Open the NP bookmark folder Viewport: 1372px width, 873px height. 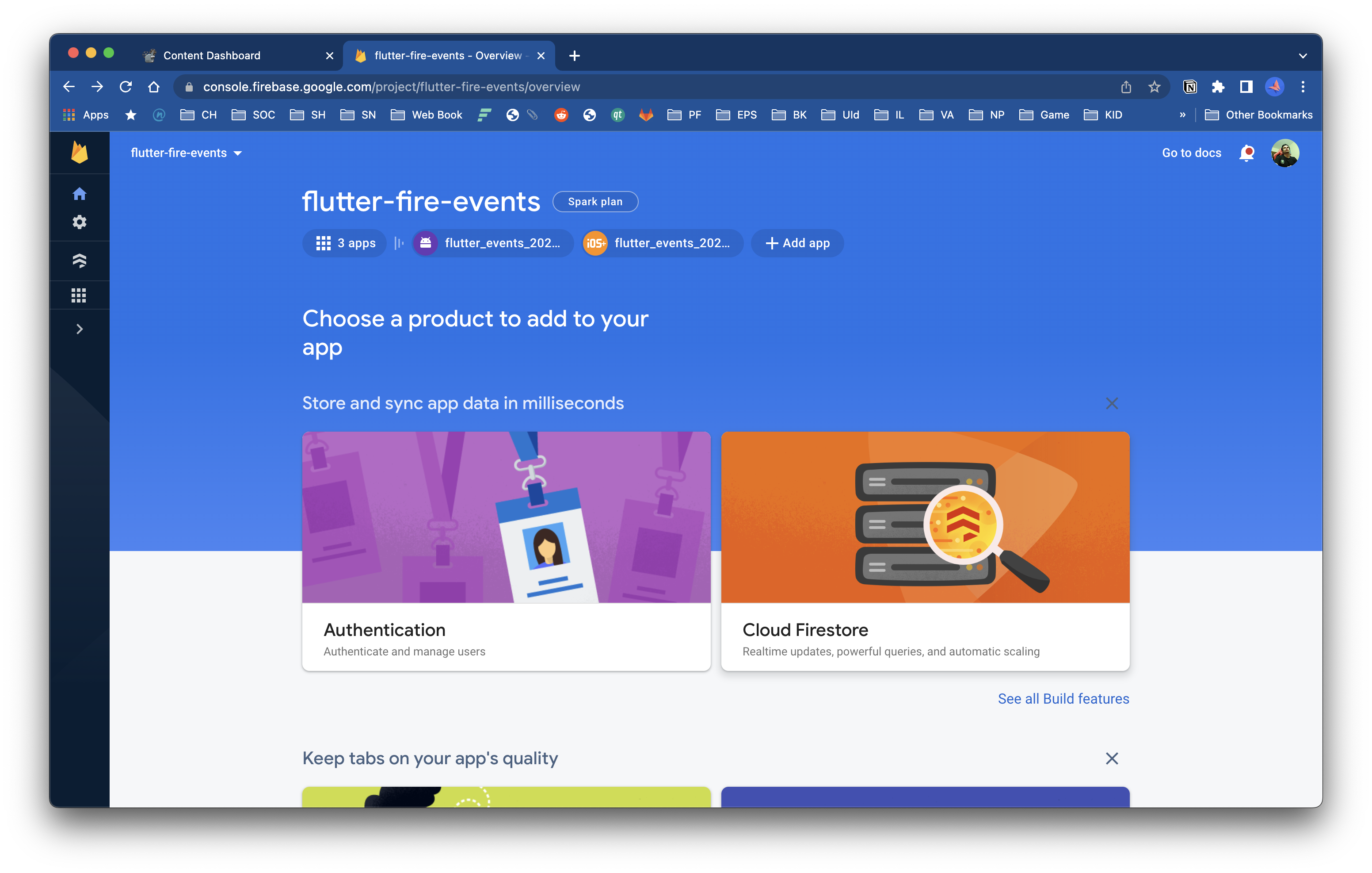coord(986,115)
